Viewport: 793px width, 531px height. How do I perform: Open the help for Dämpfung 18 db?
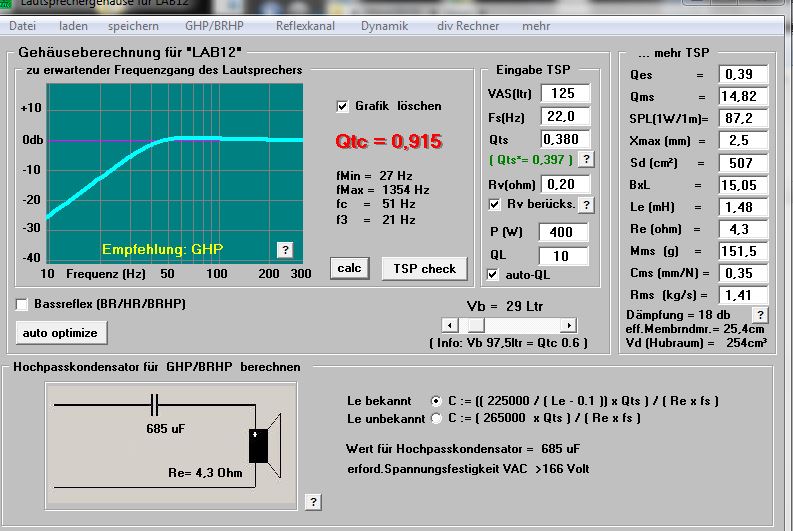coord(760,314)
